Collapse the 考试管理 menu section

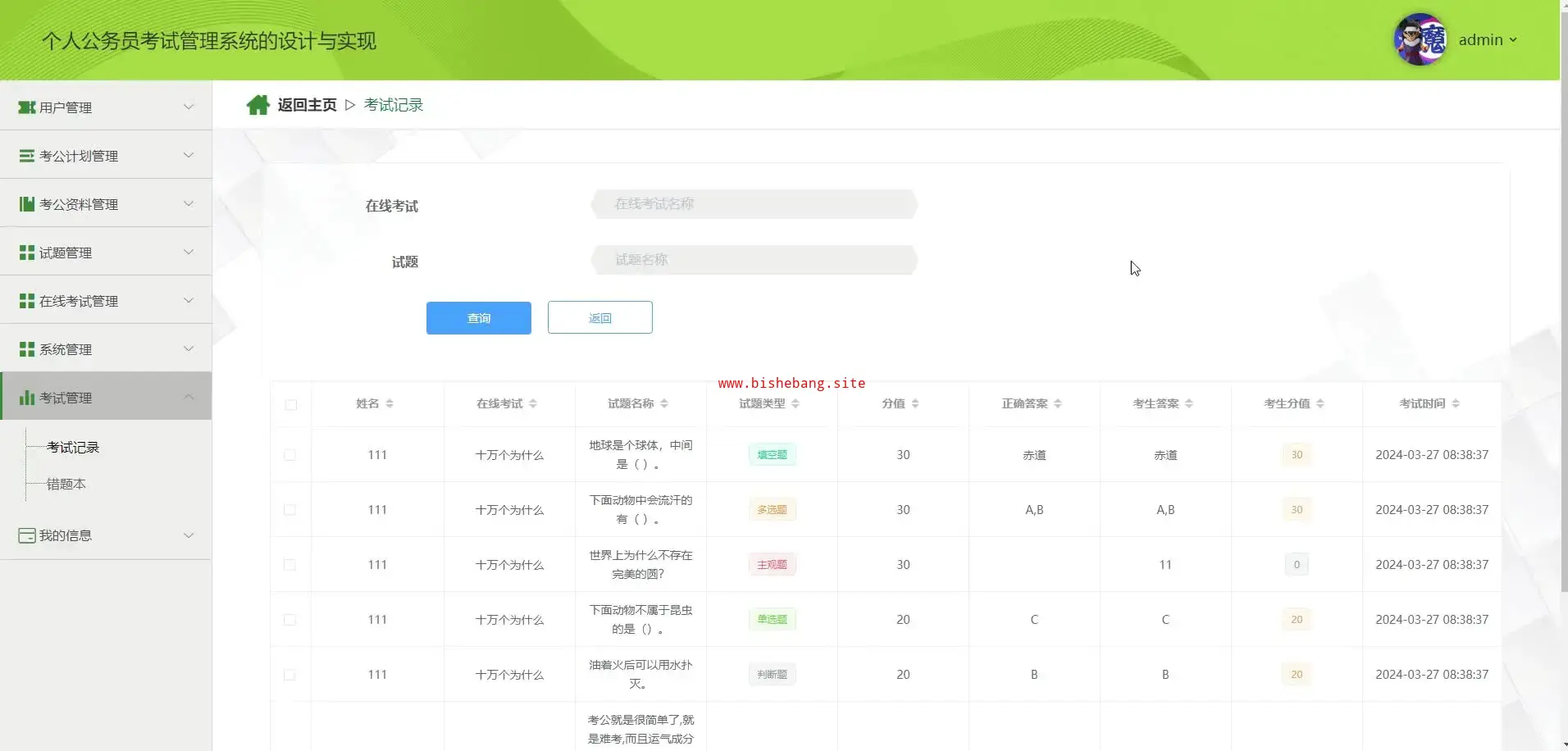[x=189, y=398]
